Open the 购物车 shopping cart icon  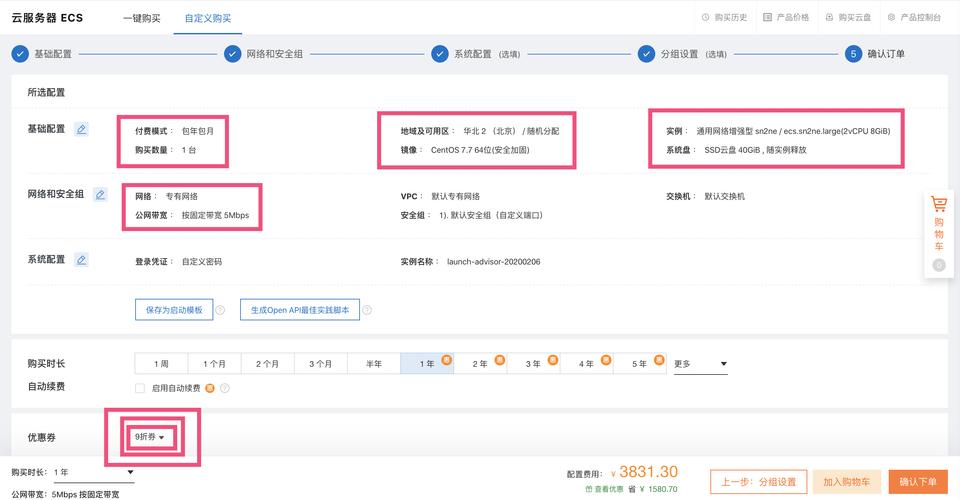tap(939, 204)
